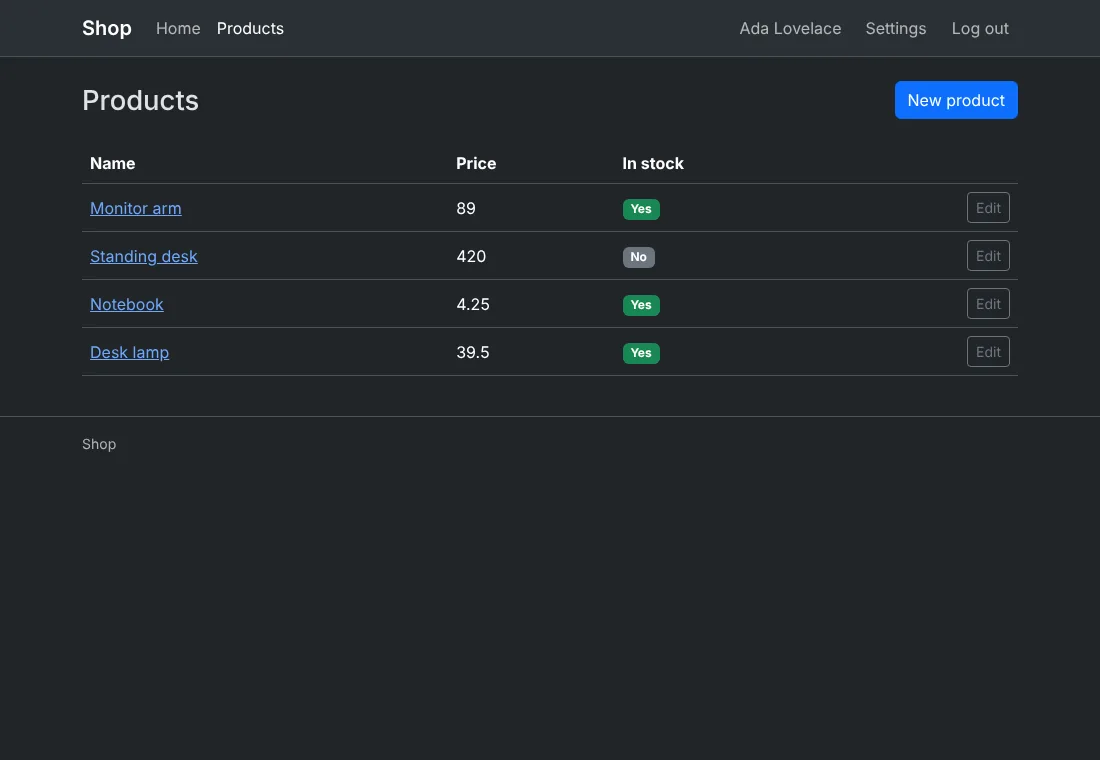Click the Name column header

(x=112, y=164)
